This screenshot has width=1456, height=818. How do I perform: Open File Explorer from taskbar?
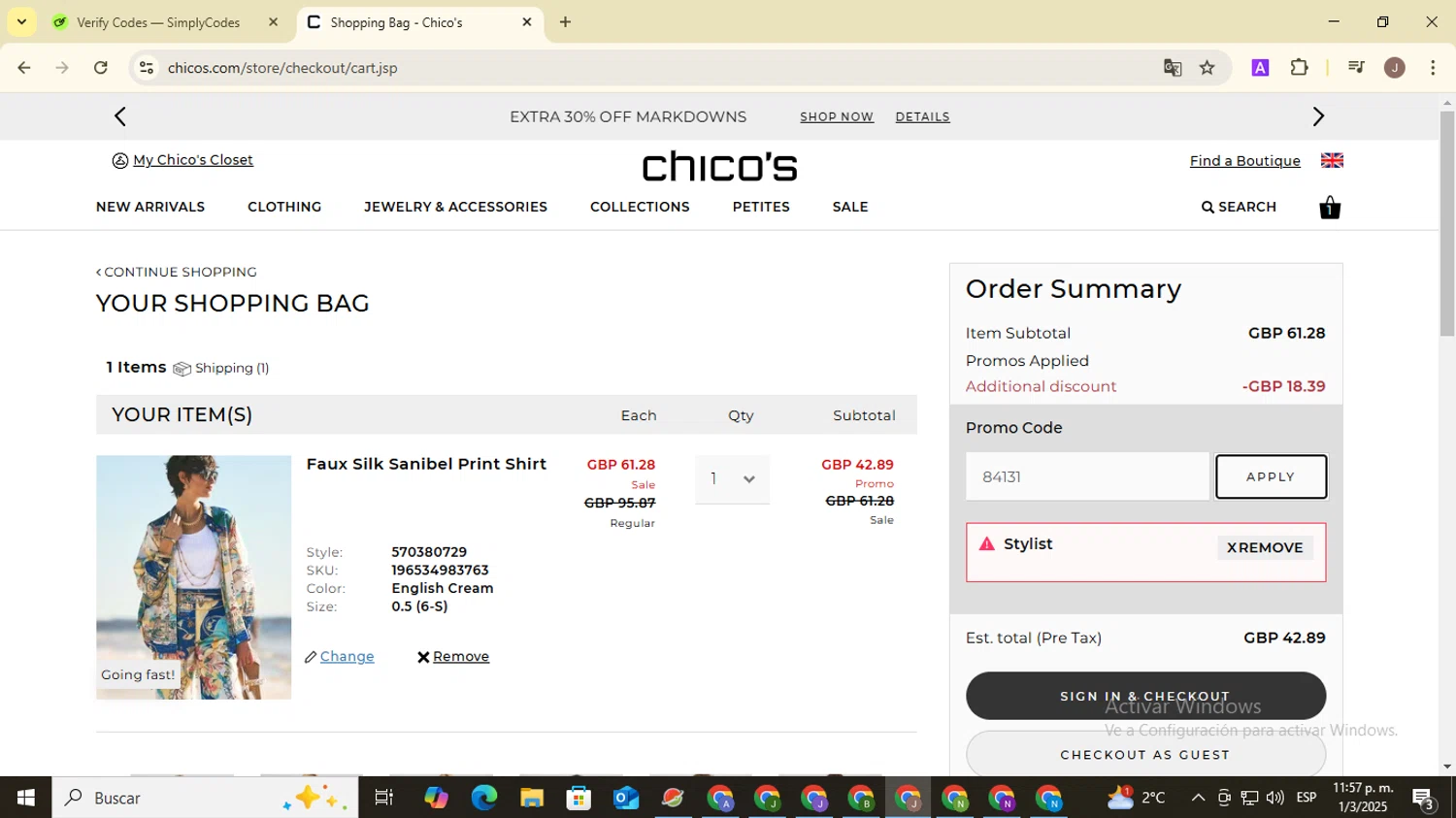point(531,798)
